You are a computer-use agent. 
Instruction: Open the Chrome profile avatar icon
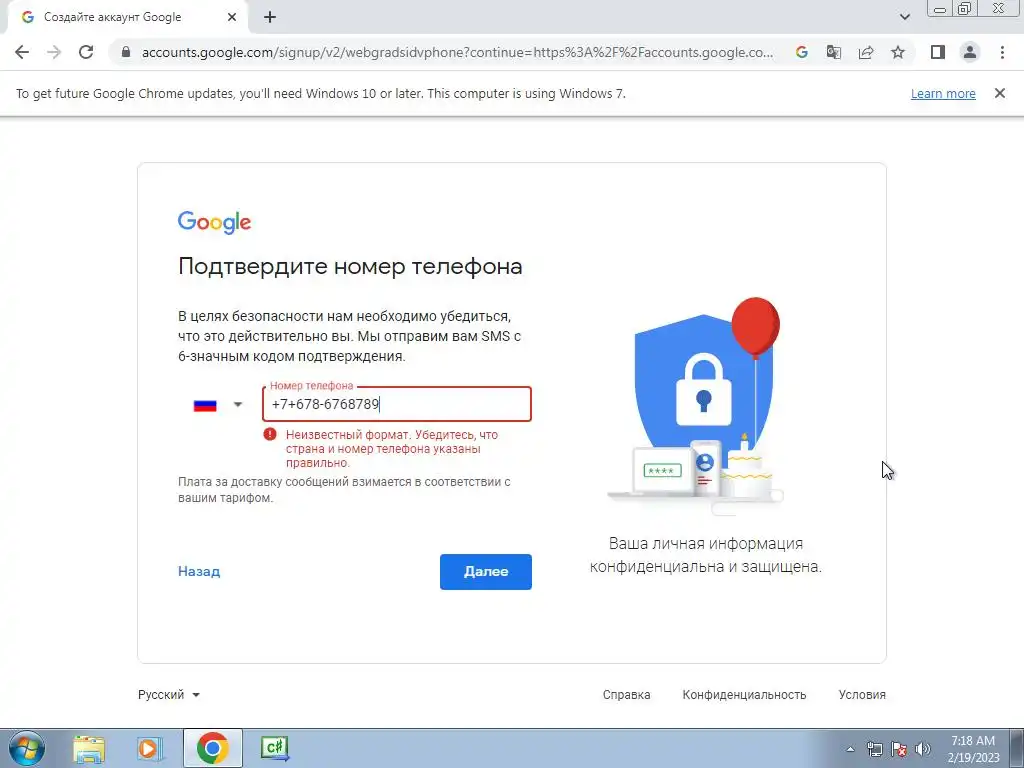970,52
